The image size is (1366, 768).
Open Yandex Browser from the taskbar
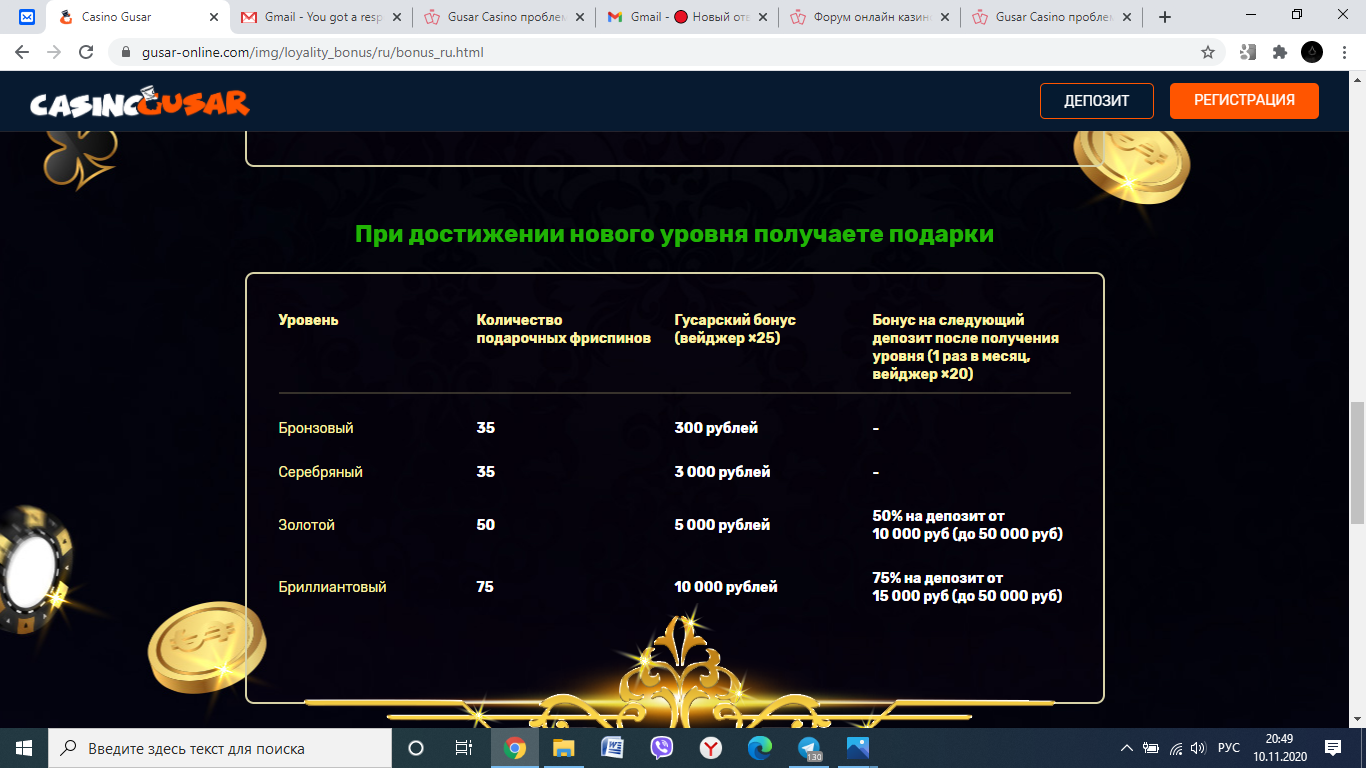coord(710,748)
